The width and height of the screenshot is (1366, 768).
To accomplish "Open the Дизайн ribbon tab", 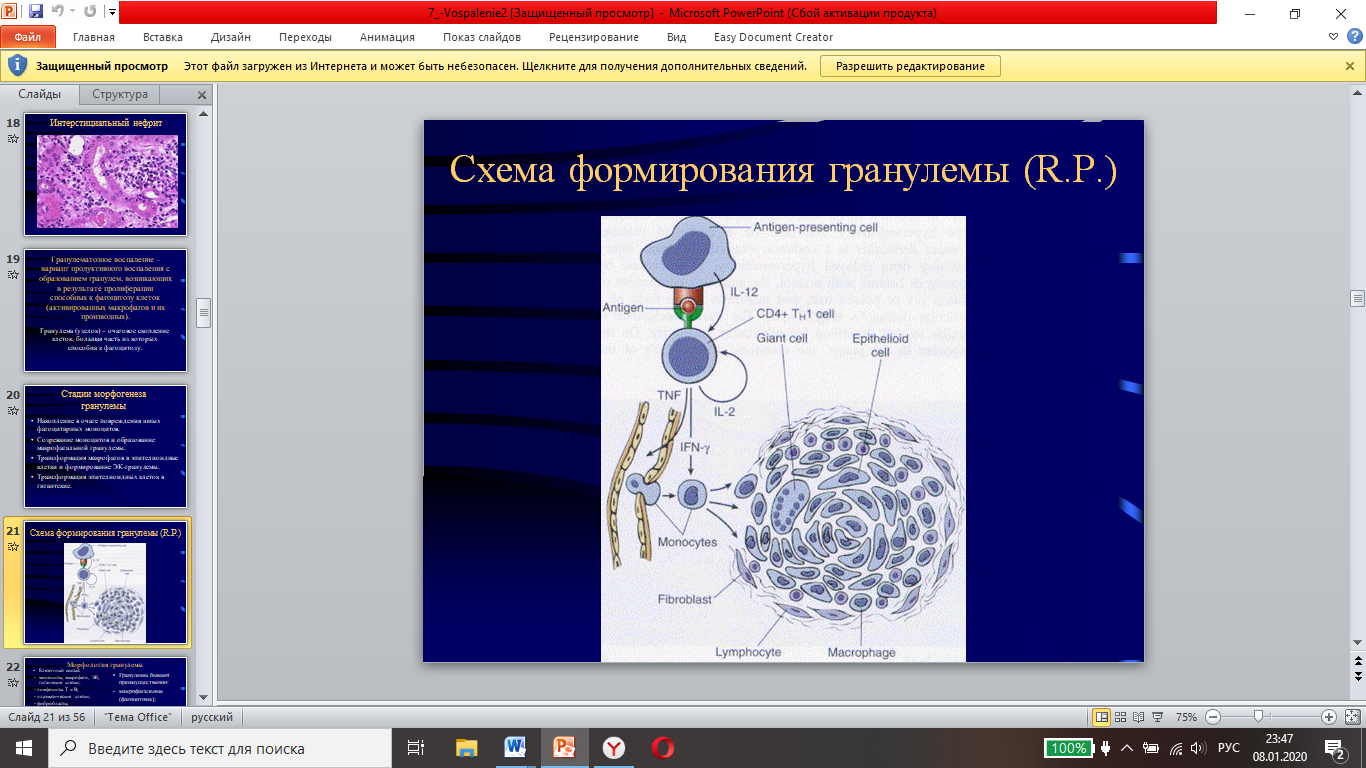I will pos(231,37).
